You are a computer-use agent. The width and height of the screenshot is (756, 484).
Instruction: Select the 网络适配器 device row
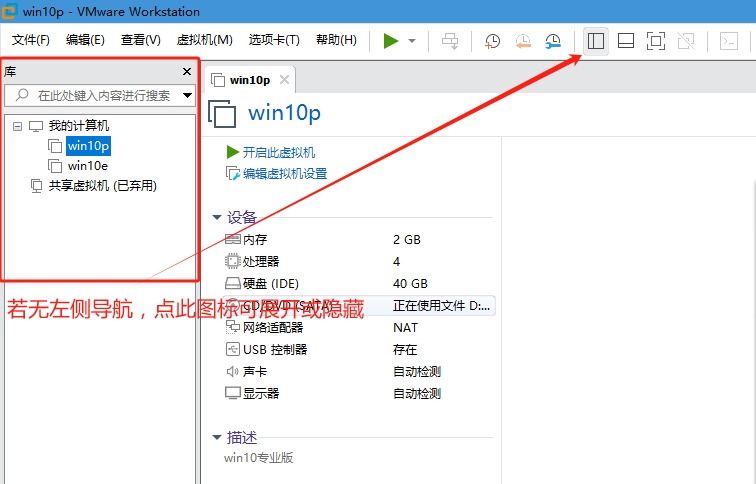[359, 328]
